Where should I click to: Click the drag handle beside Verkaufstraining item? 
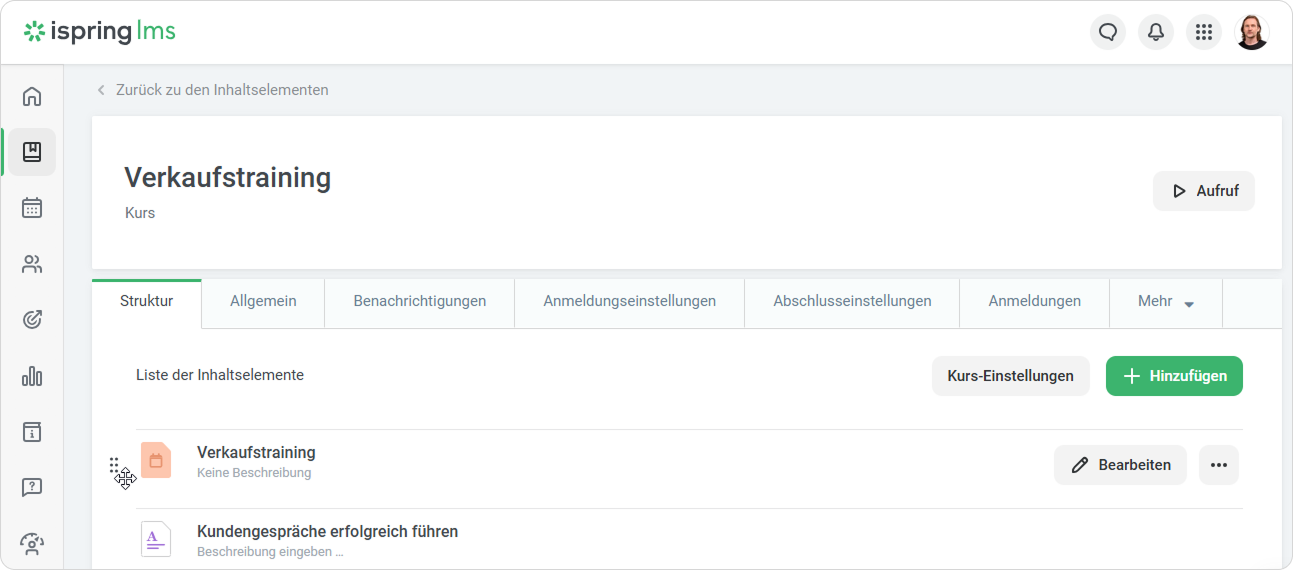(114, 465)
